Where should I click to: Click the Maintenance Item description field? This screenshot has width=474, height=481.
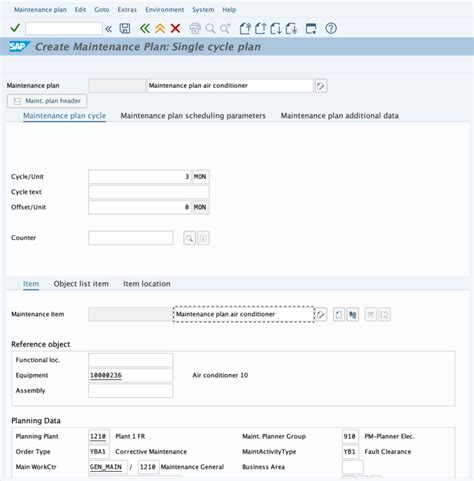pos(244,314)
